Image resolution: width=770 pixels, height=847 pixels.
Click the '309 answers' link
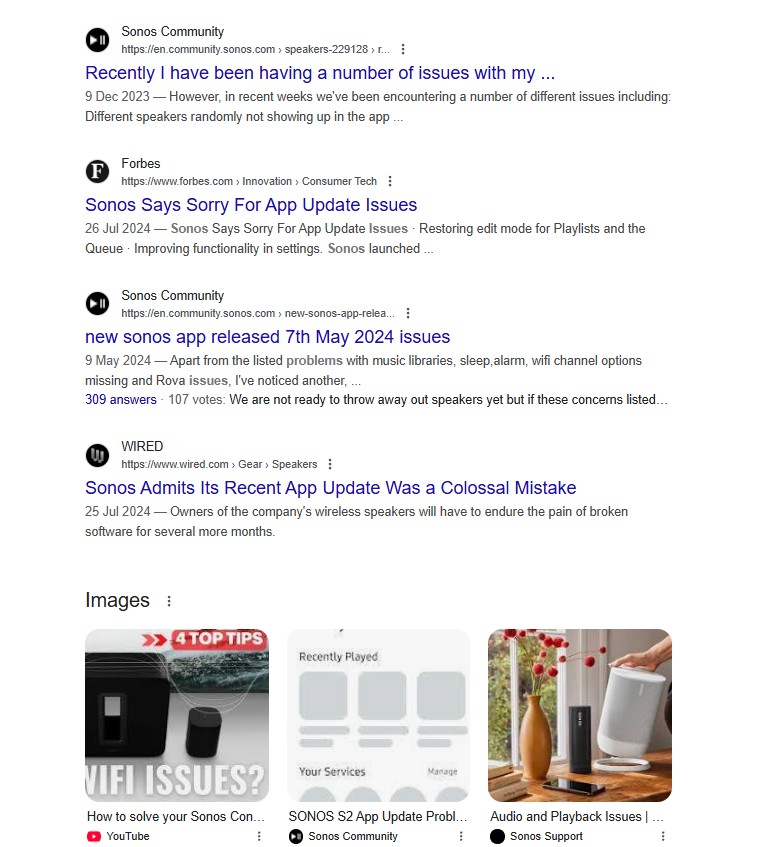coord(120,400)
